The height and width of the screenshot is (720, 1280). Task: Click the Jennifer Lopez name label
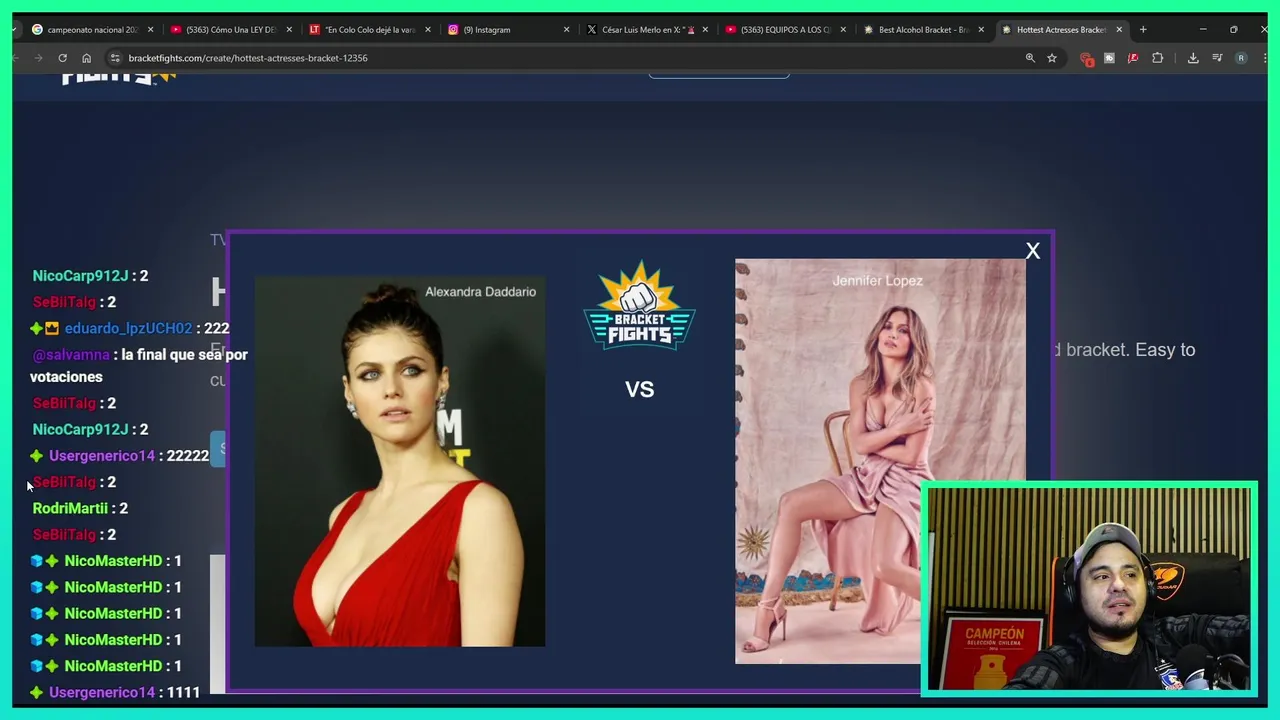coord(877,281)
